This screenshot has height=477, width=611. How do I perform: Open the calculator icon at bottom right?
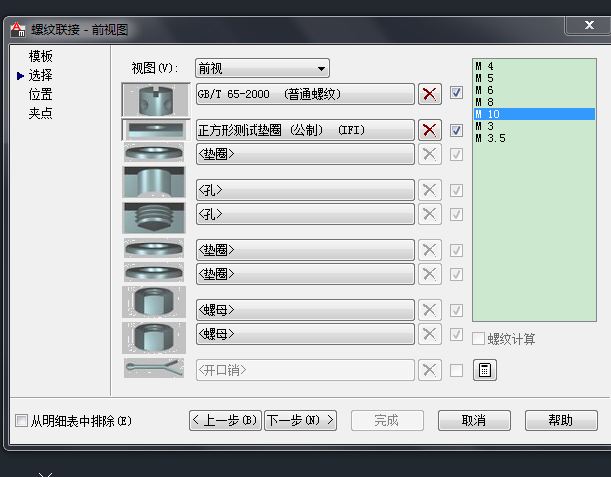click(484, 370)
